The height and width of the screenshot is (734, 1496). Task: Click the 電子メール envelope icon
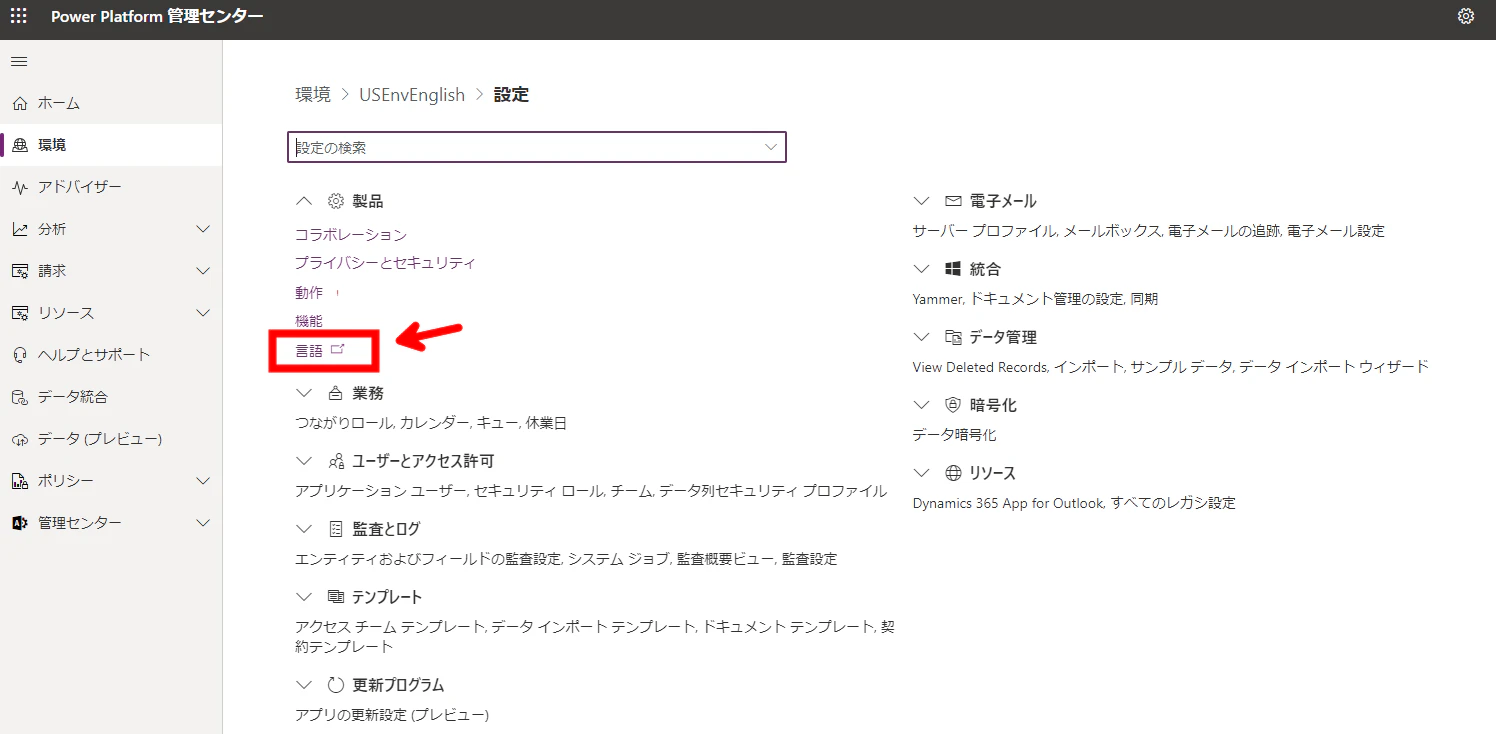(x=953, y=201)
